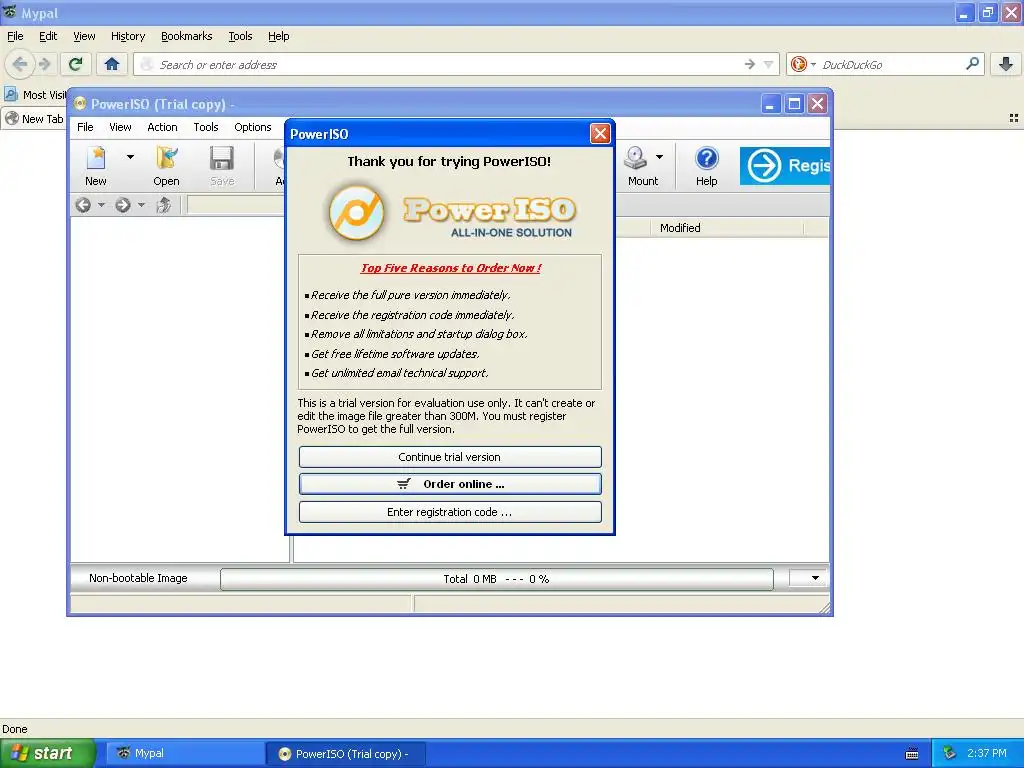Open Mypal Bookmarks menu
1024x768 pixels.
187,37
